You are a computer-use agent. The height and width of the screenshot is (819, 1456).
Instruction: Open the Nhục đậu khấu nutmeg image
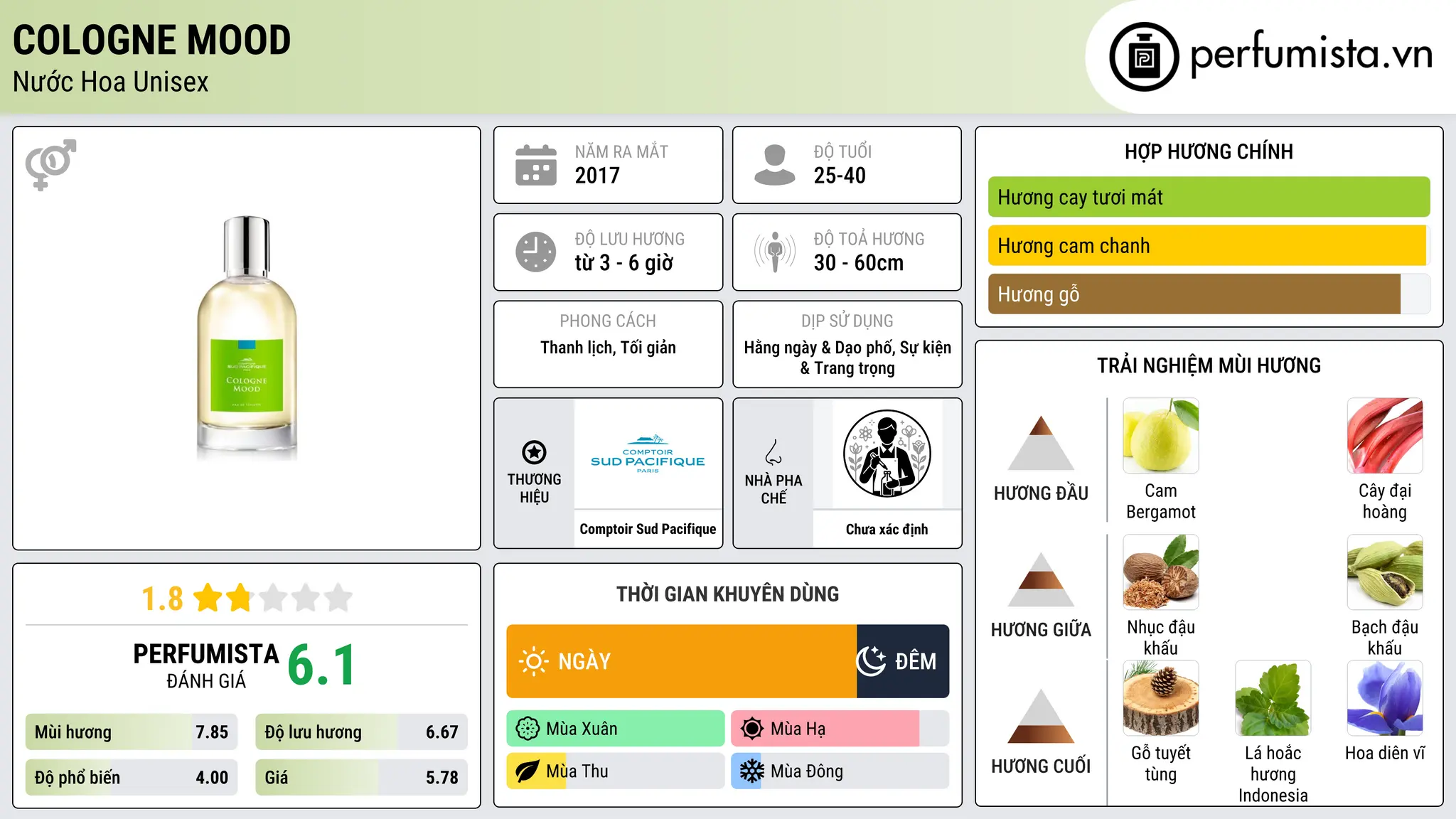point(1160,572)
